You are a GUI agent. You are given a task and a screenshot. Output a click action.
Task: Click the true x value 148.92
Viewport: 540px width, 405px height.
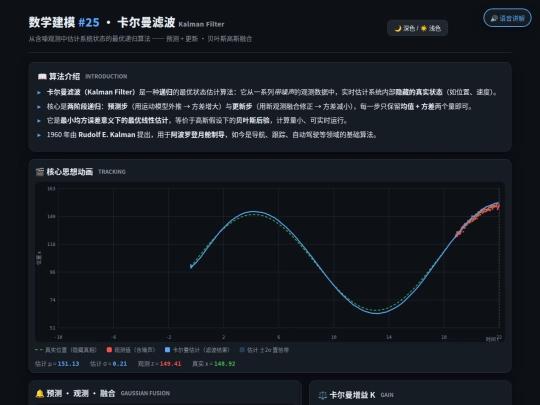pyautogui.click(x=225, y=364)
